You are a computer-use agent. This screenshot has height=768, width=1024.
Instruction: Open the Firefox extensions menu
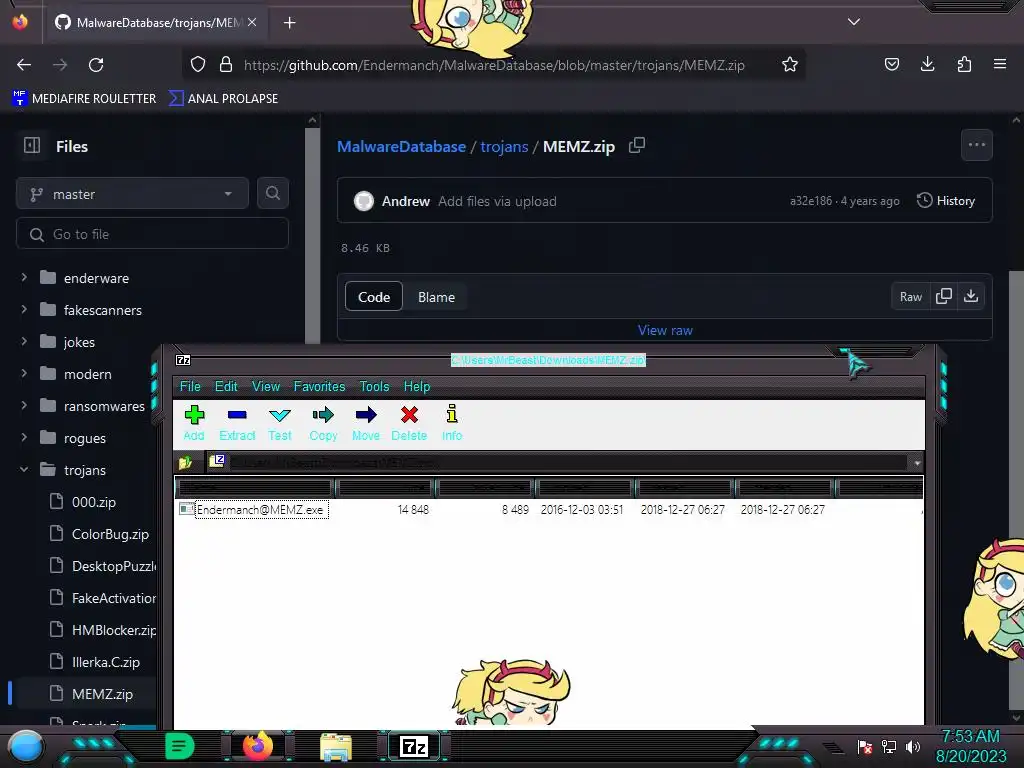[x=964, y=64]
